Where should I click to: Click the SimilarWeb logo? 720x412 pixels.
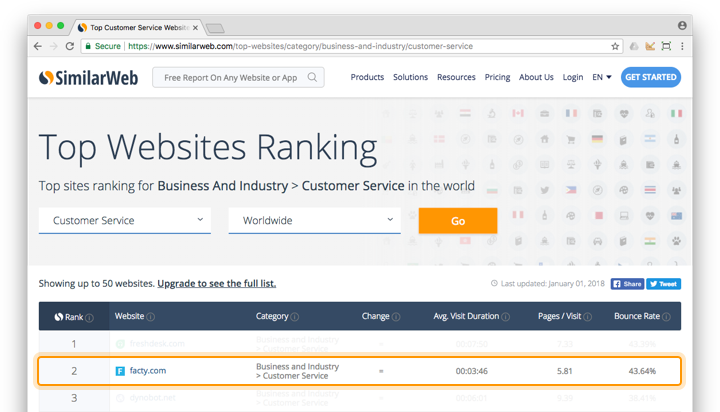click(88, 78)
